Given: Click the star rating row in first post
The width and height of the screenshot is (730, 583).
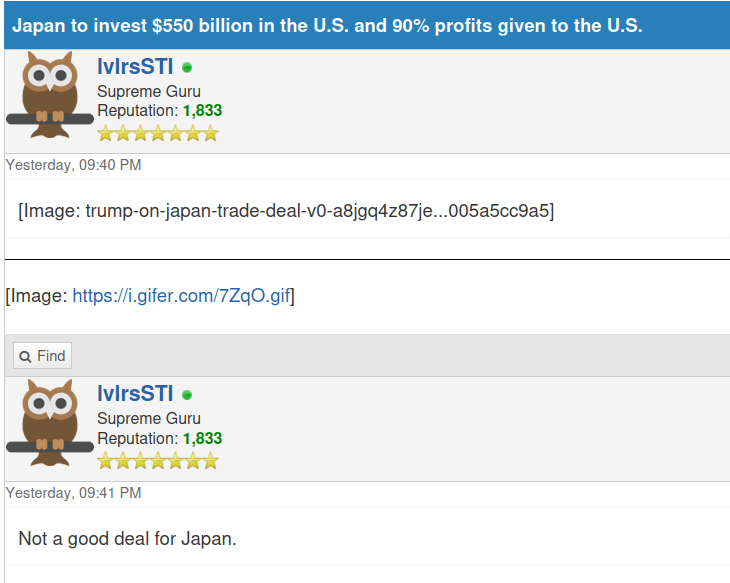Looking at the screenshot, I should click(158, 133).
